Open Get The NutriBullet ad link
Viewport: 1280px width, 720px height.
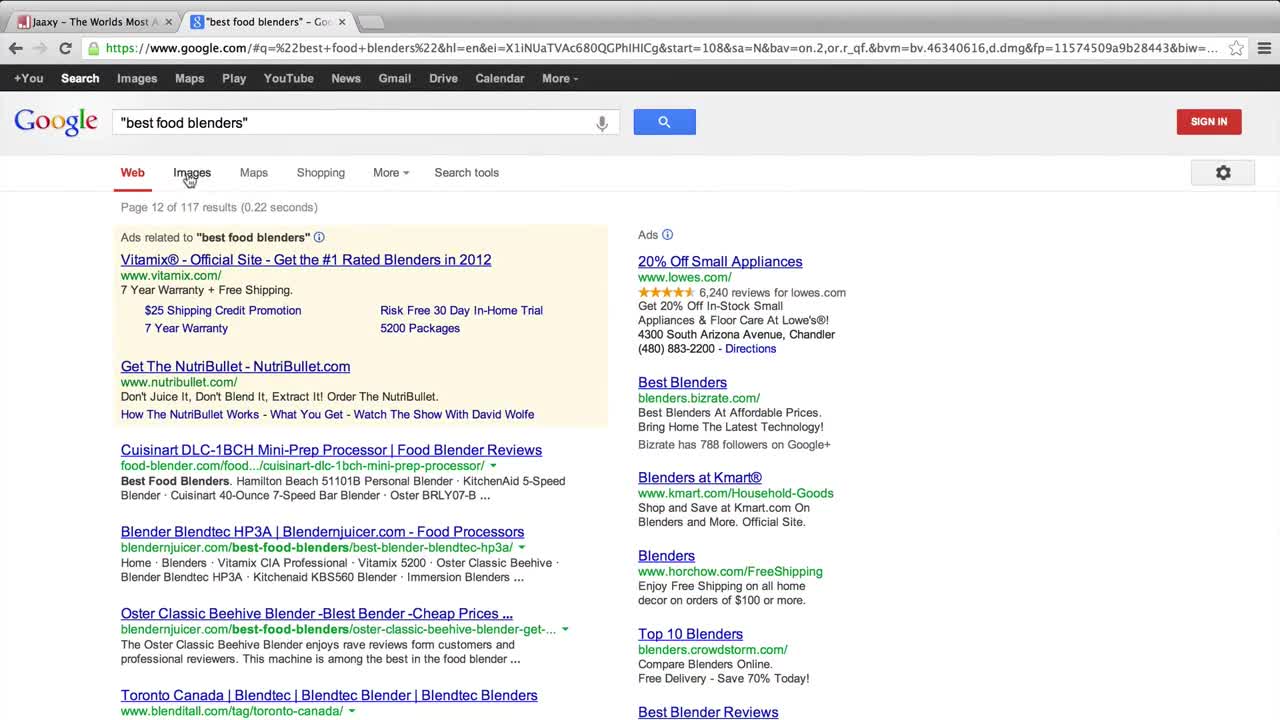tap(235, 367)
